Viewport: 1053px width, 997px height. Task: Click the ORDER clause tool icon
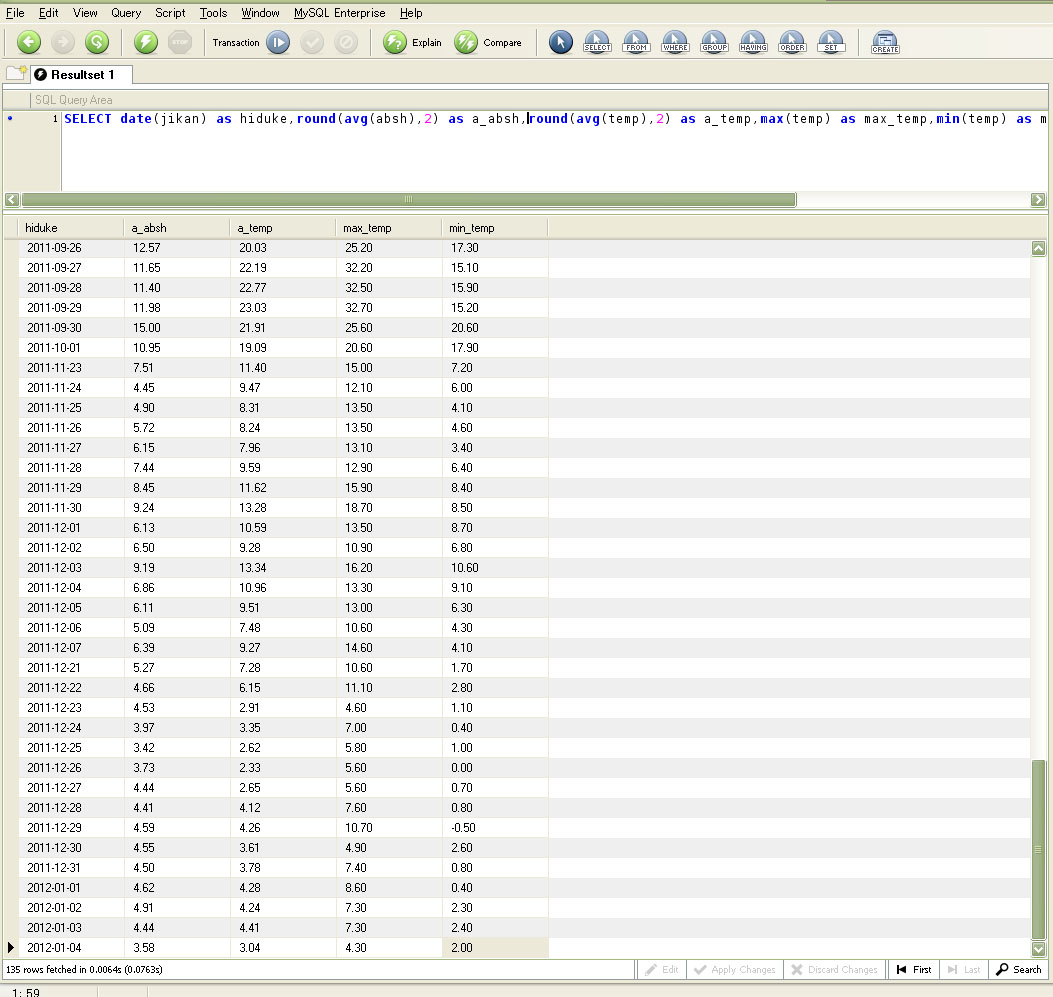(792, 42)
